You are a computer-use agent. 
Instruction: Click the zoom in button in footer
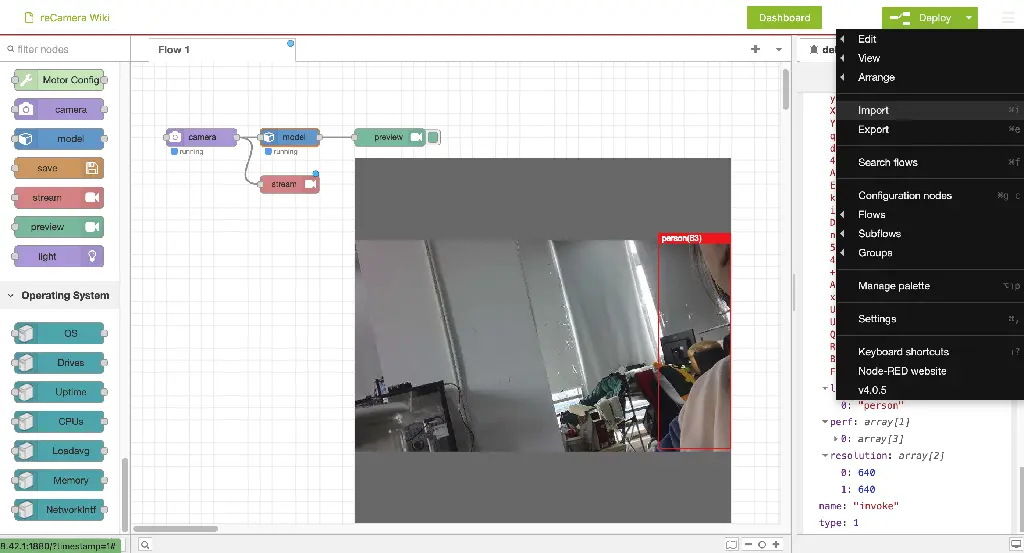tap(776, 544)
